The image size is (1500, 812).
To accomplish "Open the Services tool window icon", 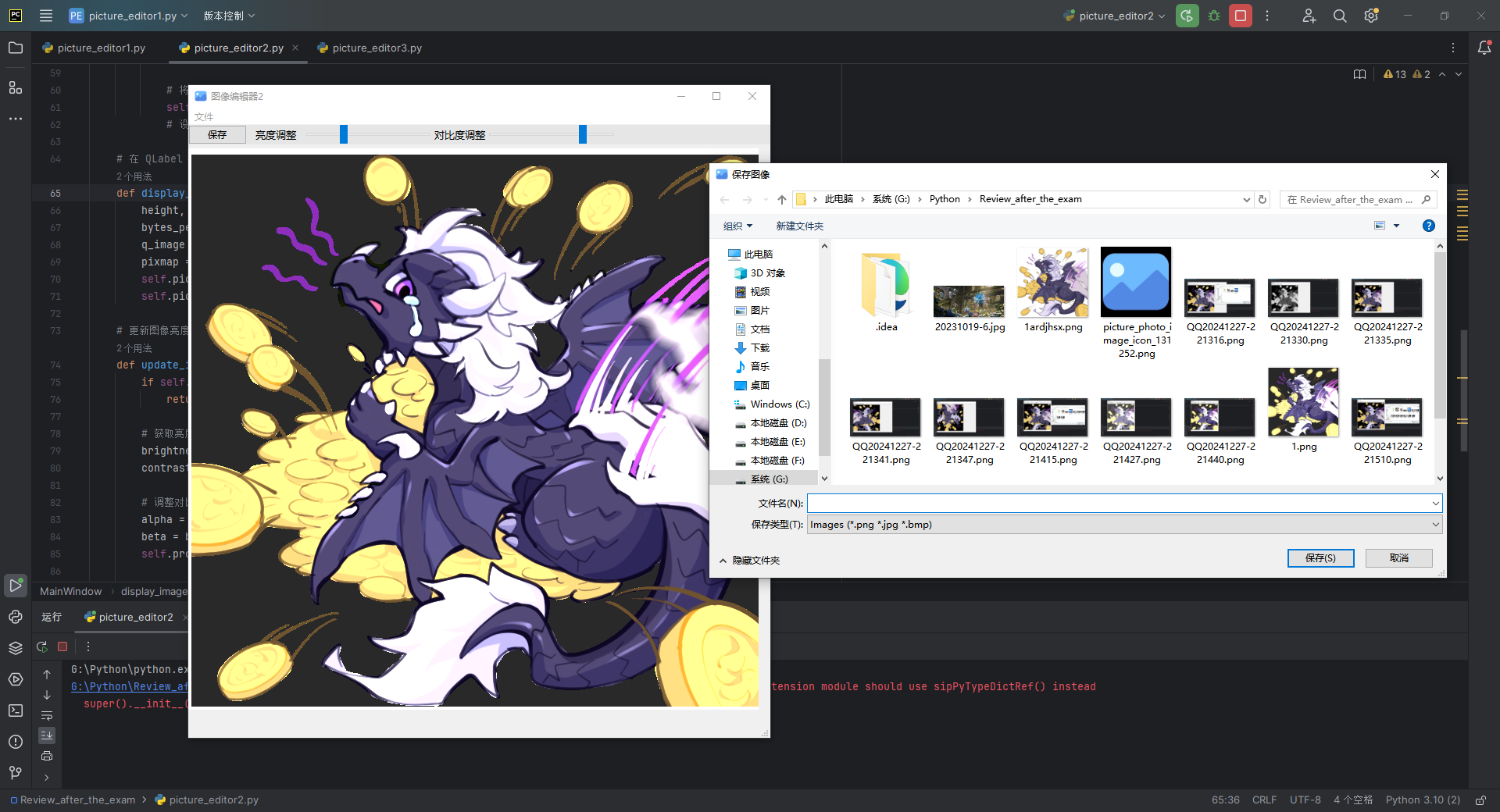I will pos(16,679).
